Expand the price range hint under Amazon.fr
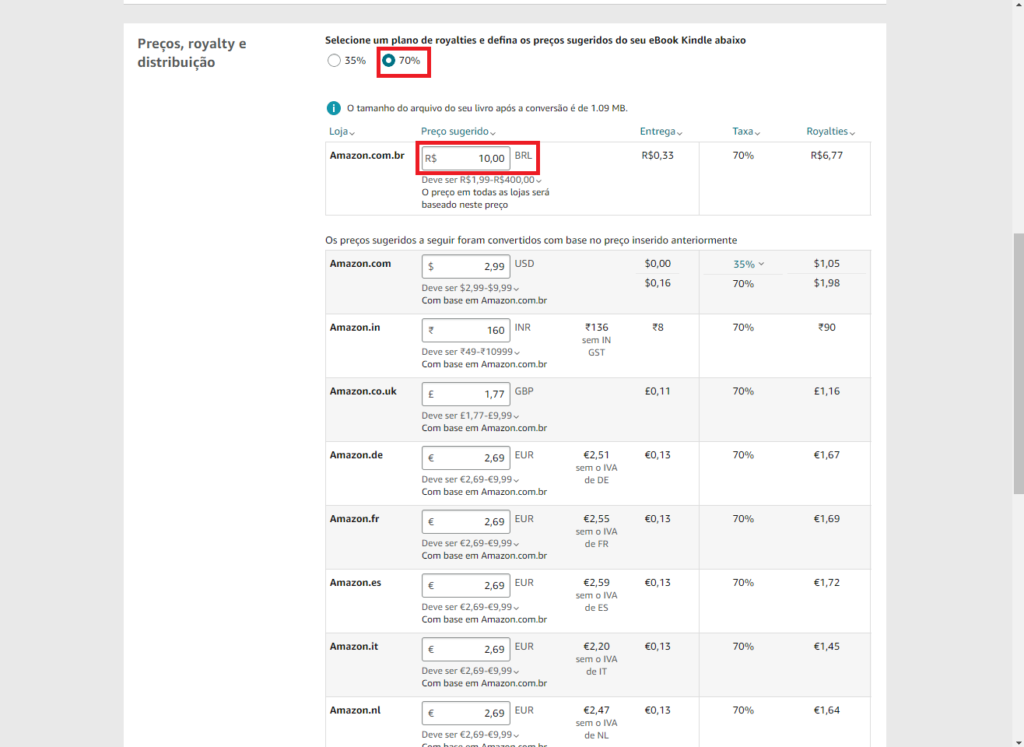 click(x=470, y=543)
